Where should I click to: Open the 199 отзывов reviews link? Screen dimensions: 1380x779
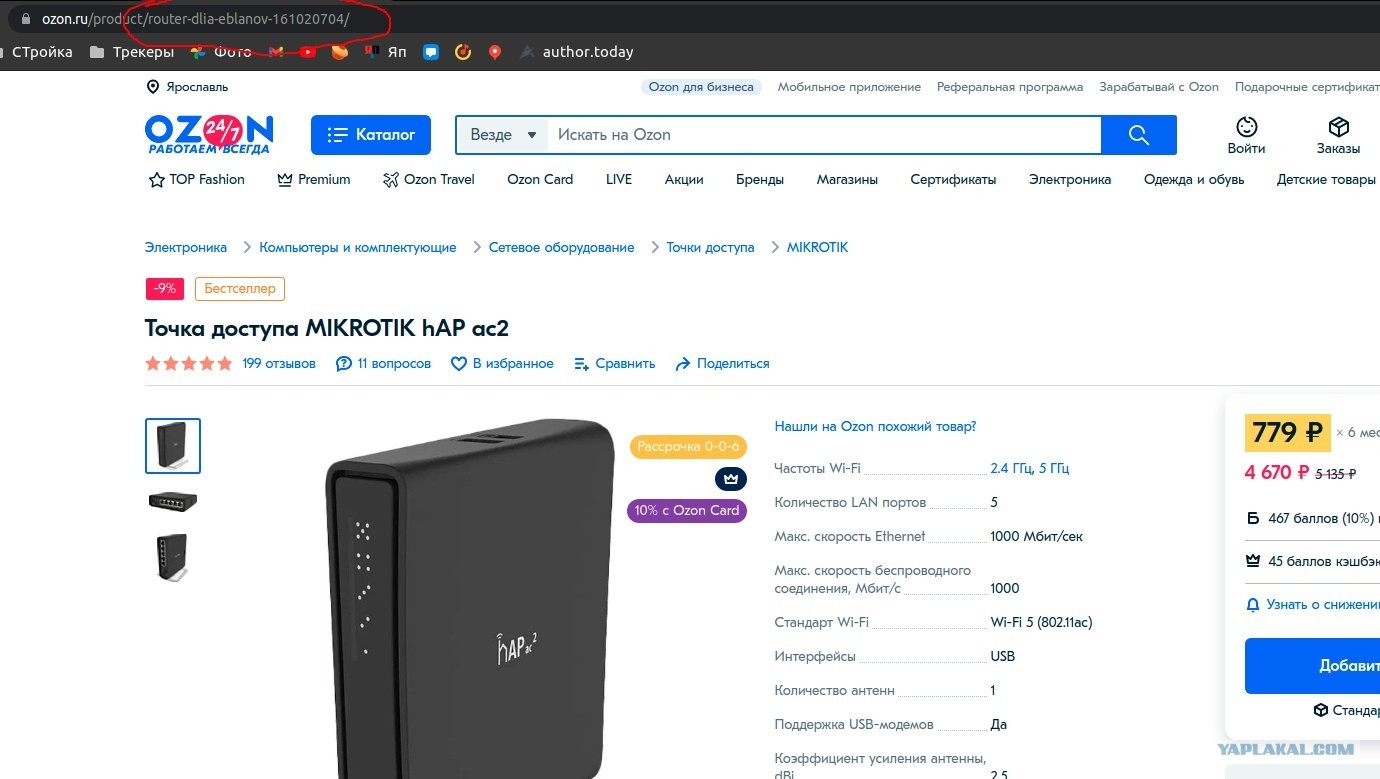point(279,364)
